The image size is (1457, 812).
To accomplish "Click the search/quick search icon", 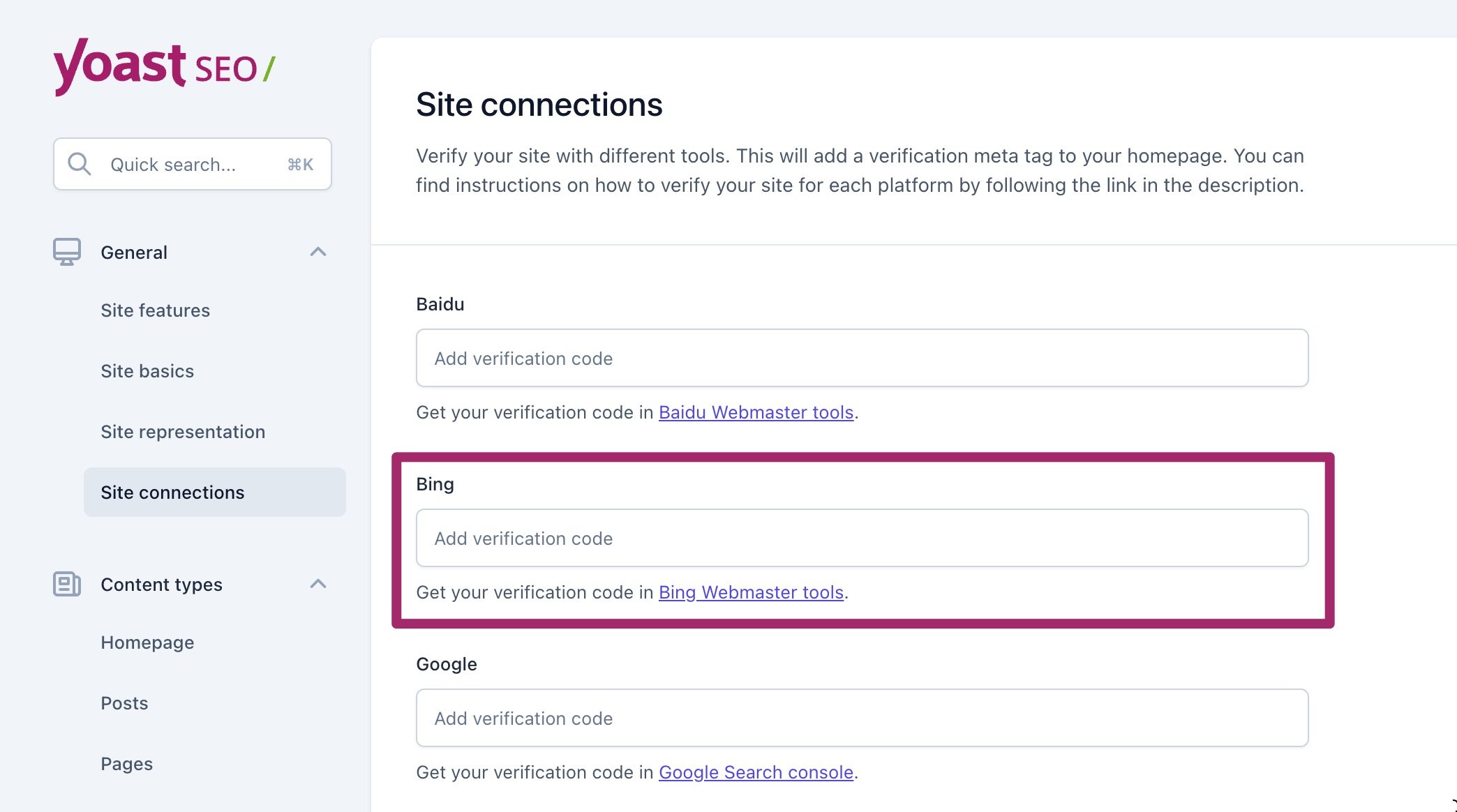I will [x=79, y=163].
